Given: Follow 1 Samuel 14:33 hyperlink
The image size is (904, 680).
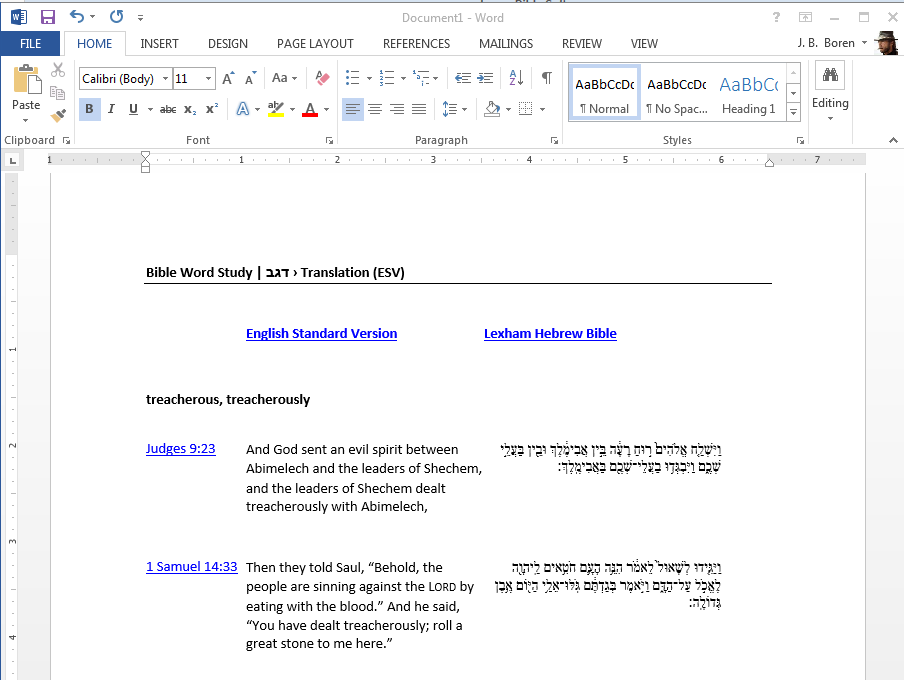Looking at the screenshot, I should coord(191,567).
